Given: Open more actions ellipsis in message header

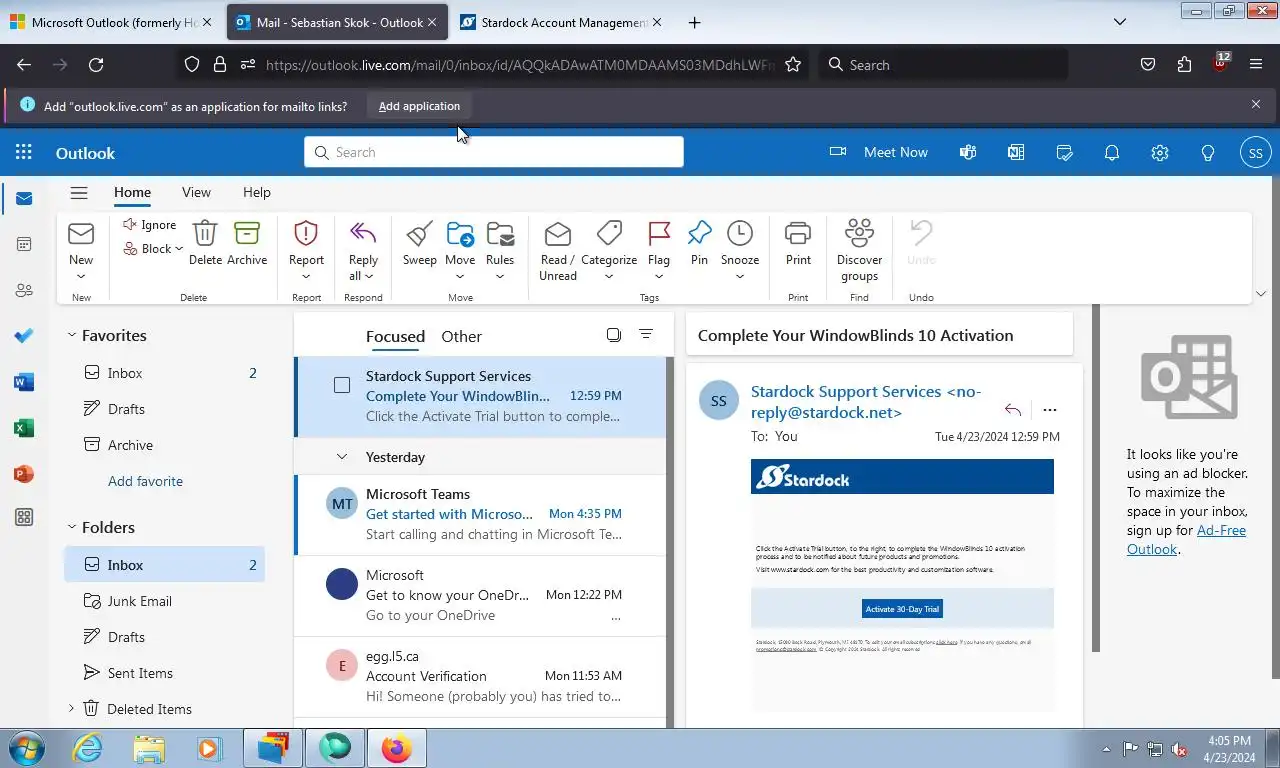Looking at the screenshot, I should (x=1049, y=409).
